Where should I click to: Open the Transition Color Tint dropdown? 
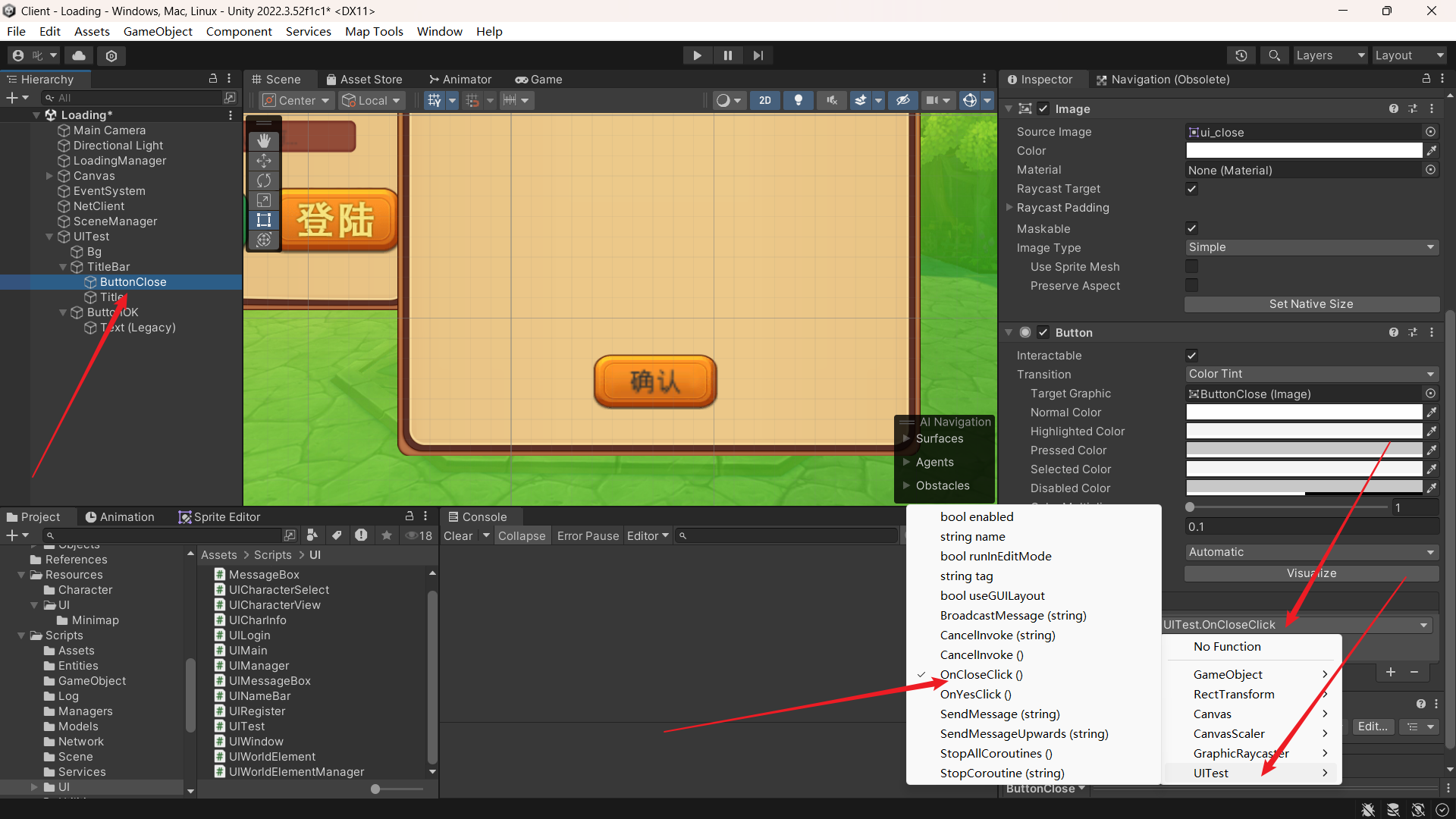point(1311,374)
